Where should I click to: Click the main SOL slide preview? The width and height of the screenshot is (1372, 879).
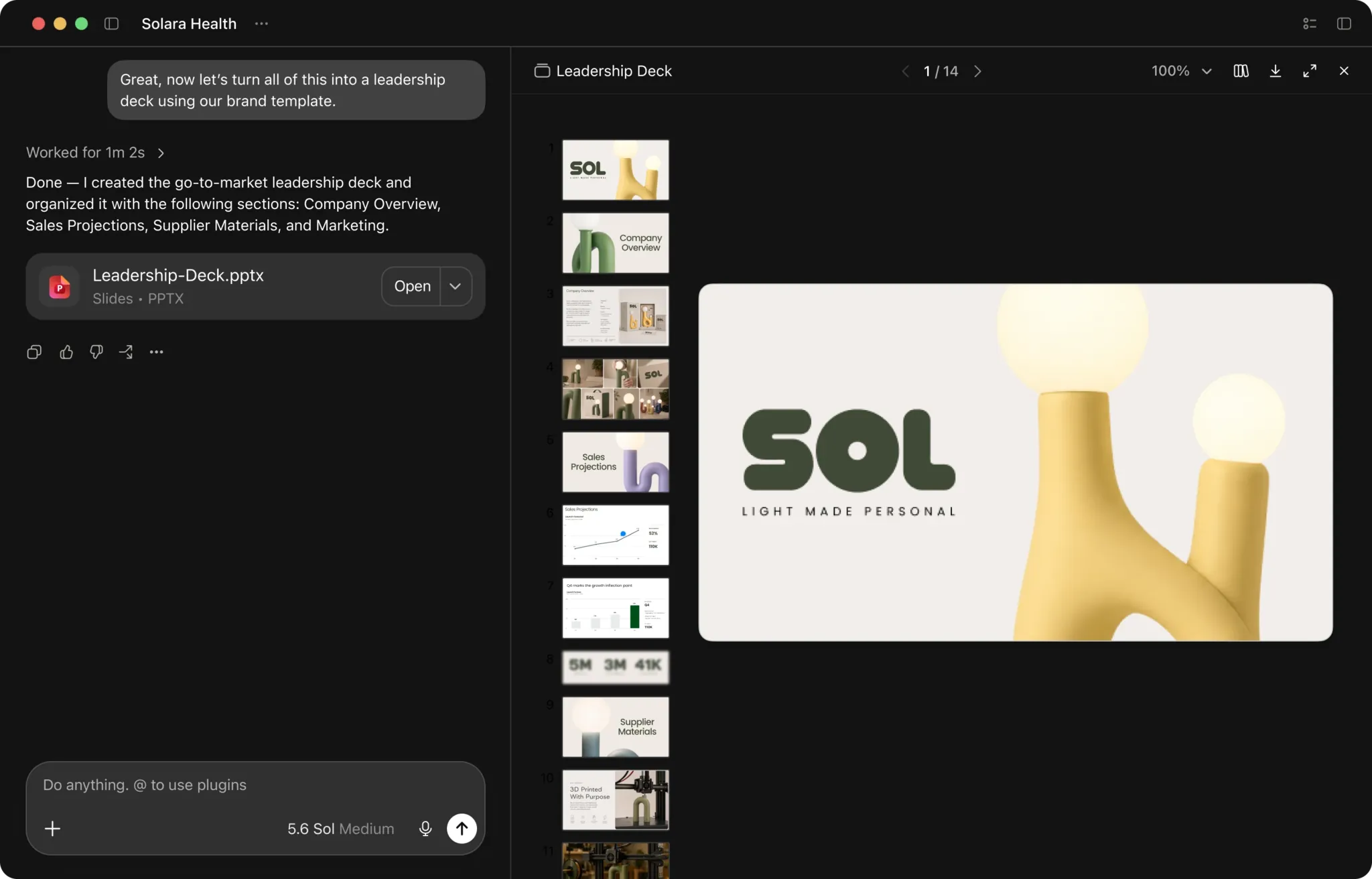1016,462
